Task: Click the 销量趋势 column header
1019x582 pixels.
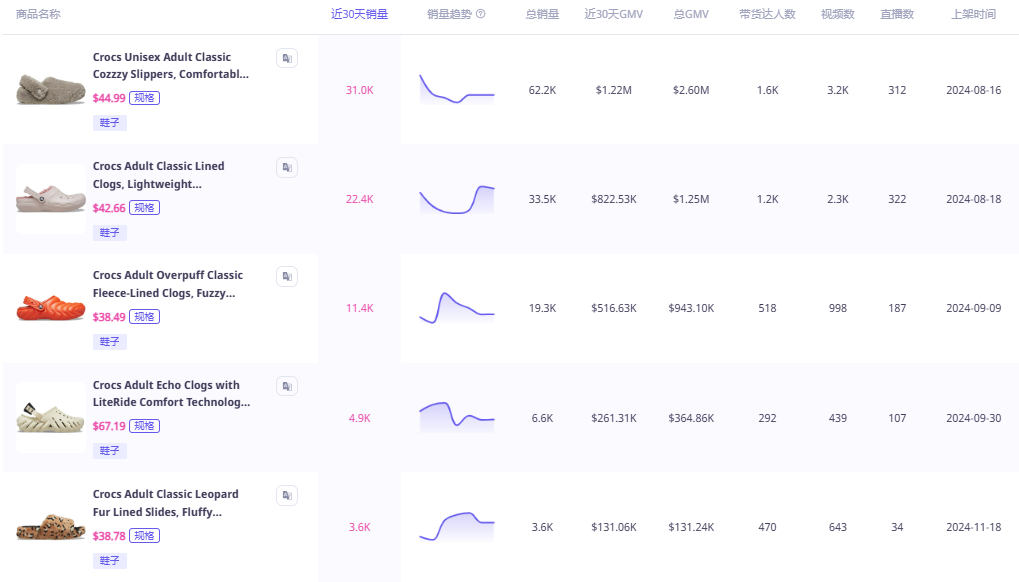Action: point(449,14)
